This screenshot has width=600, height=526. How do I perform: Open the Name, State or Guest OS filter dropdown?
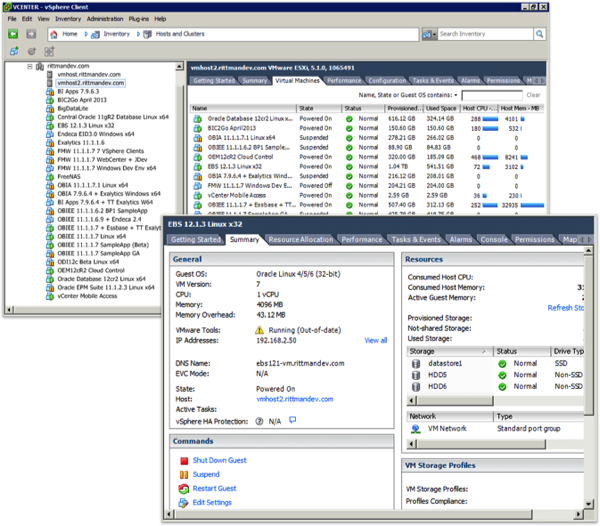tap(456, 95)
